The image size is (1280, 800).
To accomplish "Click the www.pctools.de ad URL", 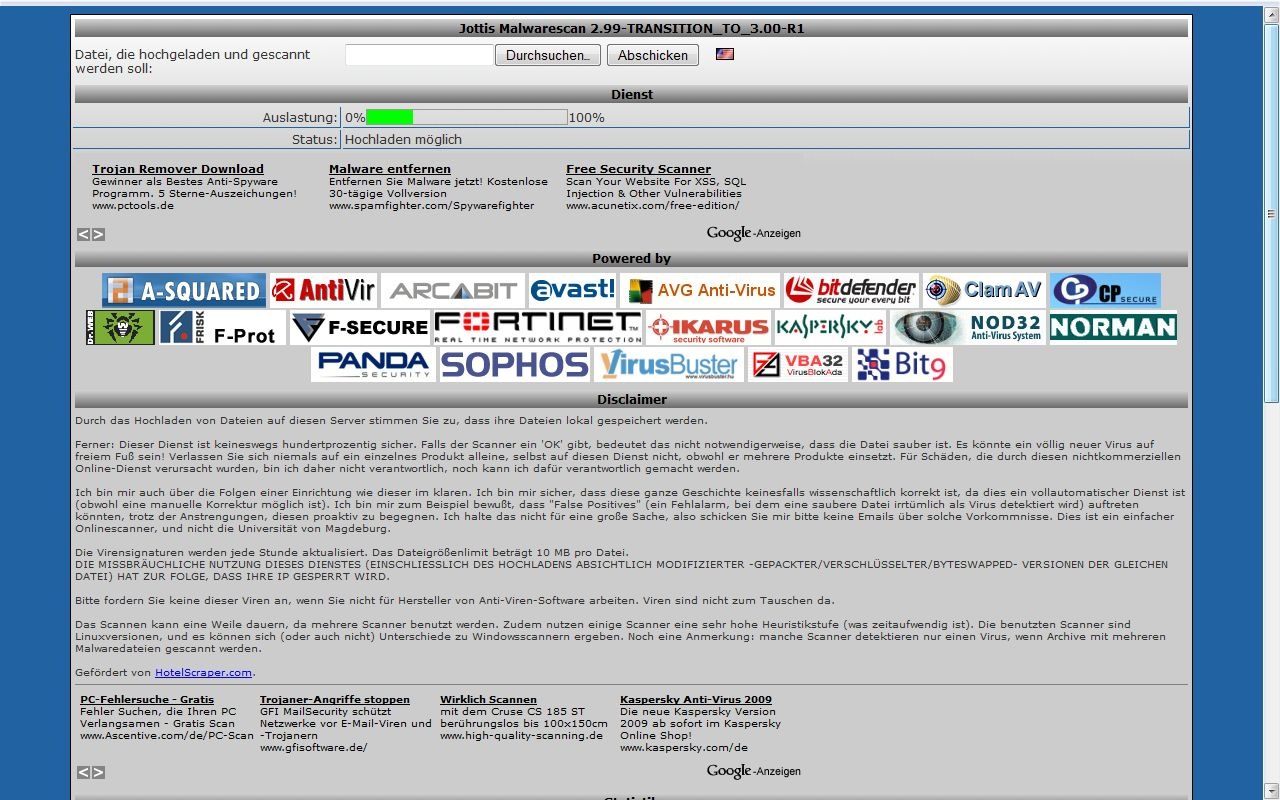I will pyautogui.click(x=133, y=205).
